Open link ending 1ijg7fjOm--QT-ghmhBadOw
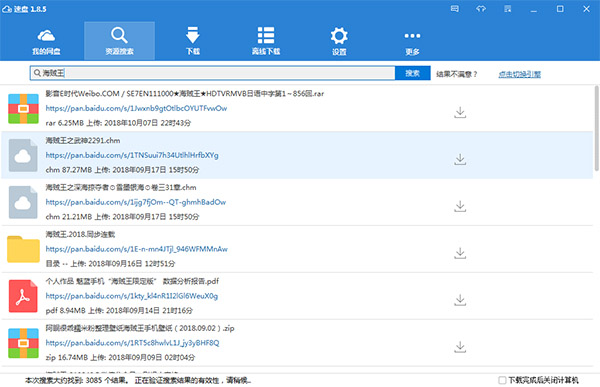 [135, 202]
